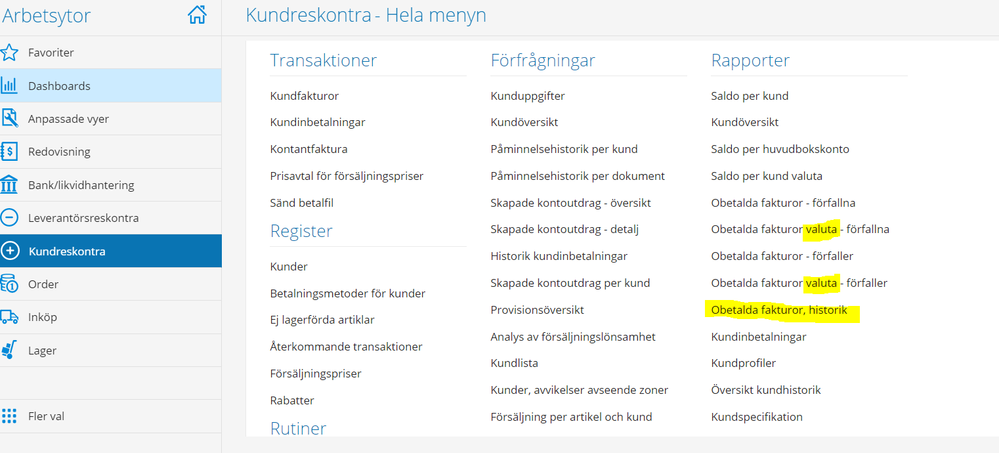This screenshot has height=453, width=999.
Task: Click the Dashboards bar chart icon
Action: (9, 85)
